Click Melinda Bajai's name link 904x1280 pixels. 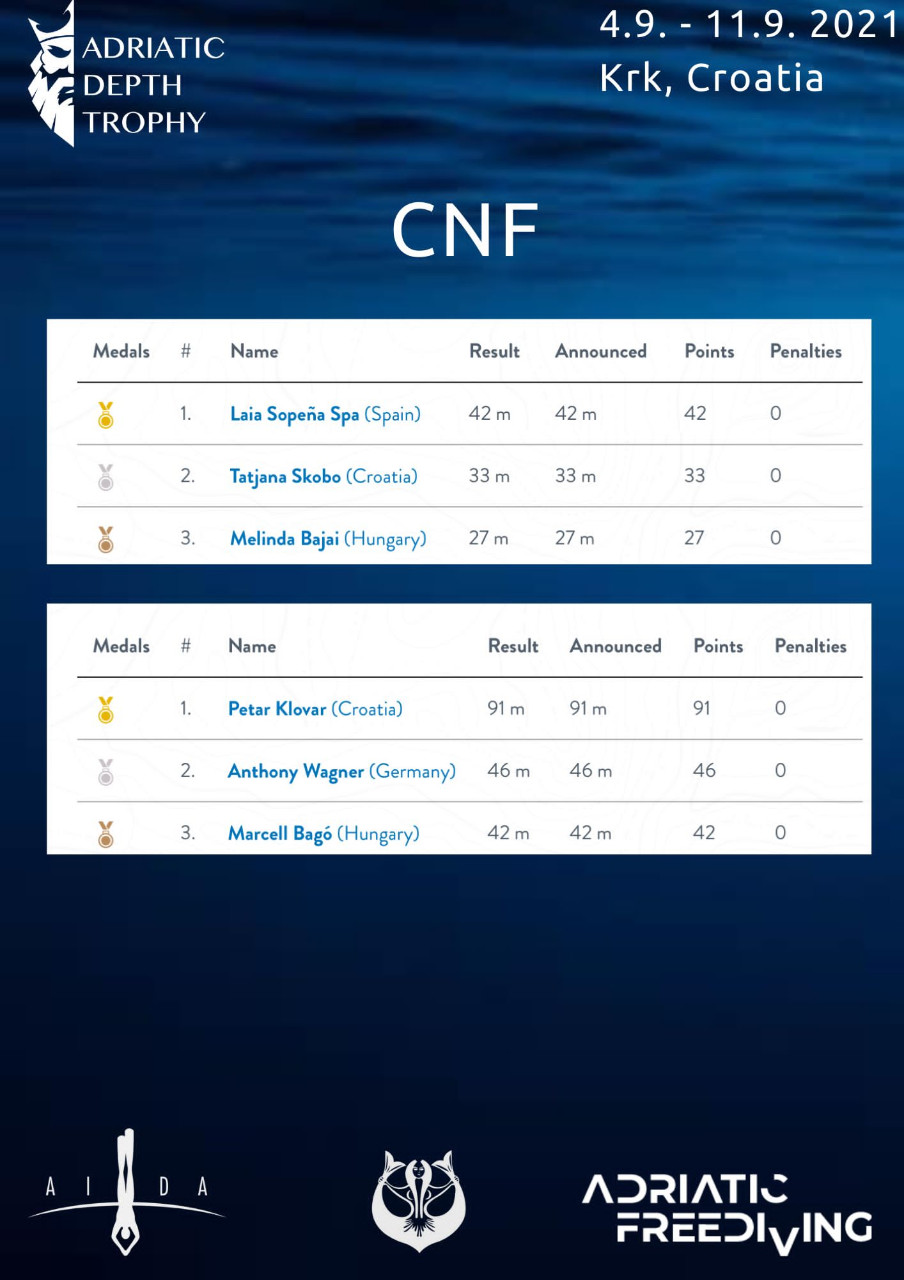pos(285,539)
